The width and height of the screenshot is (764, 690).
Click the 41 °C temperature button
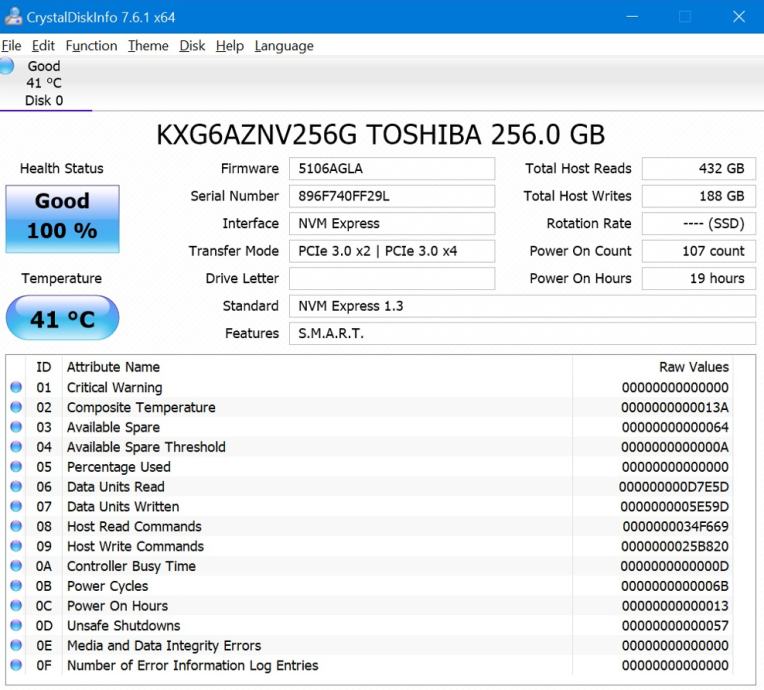point(62,319)
